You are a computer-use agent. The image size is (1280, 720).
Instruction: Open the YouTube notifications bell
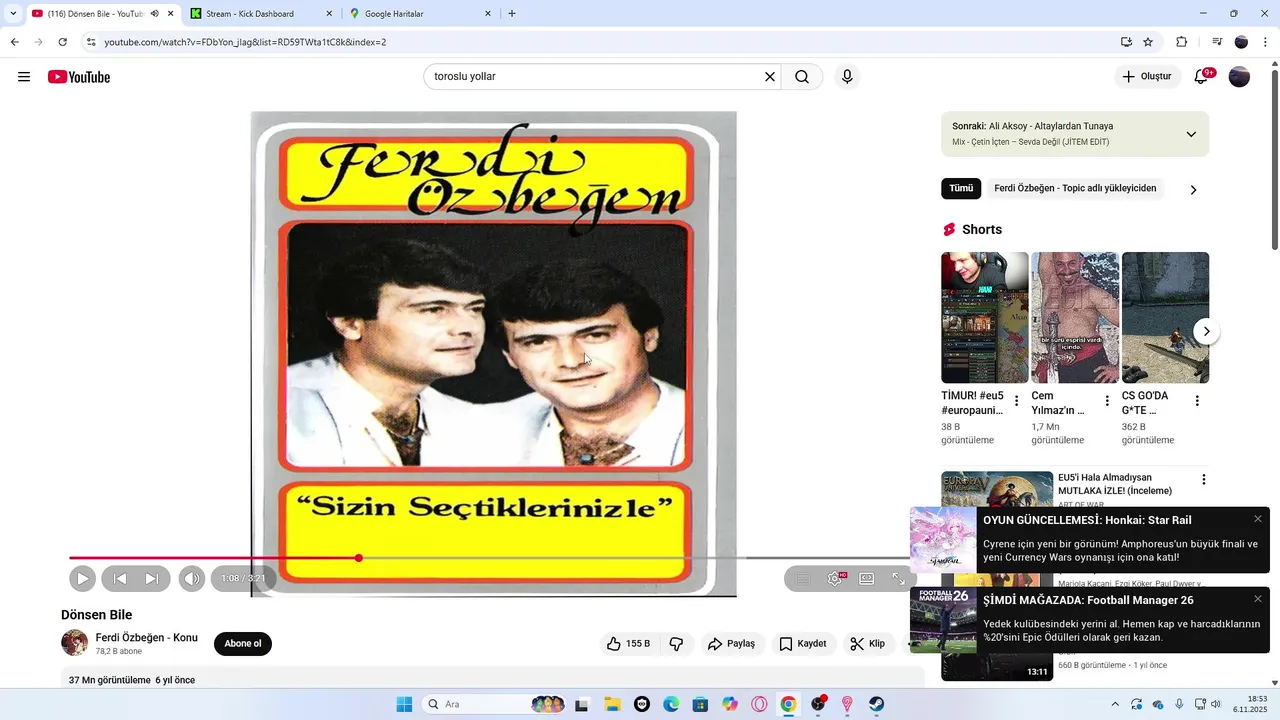coord(1201,77)
